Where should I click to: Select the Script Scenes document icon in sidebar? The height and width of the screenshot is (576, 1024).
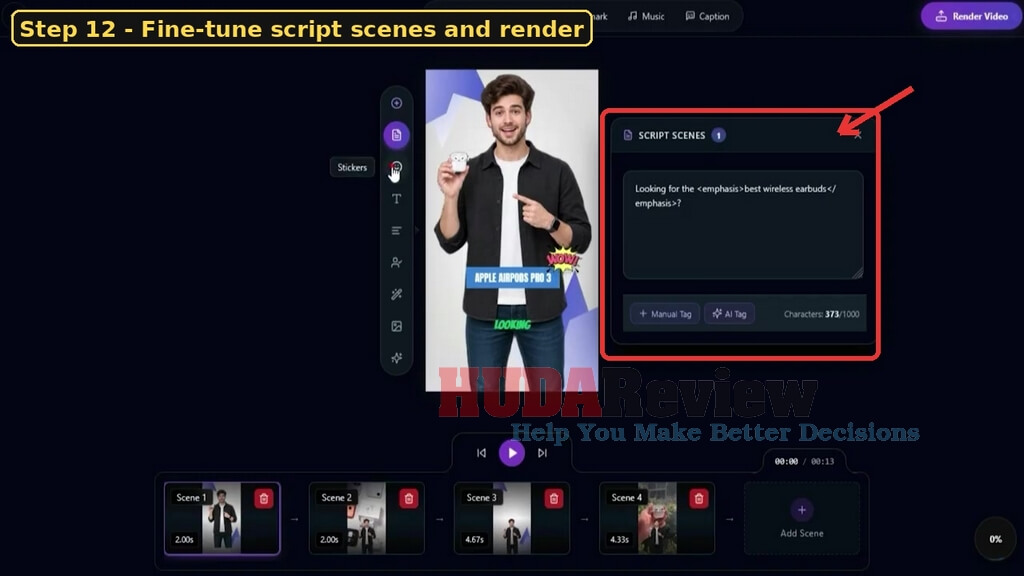point(396,135)
